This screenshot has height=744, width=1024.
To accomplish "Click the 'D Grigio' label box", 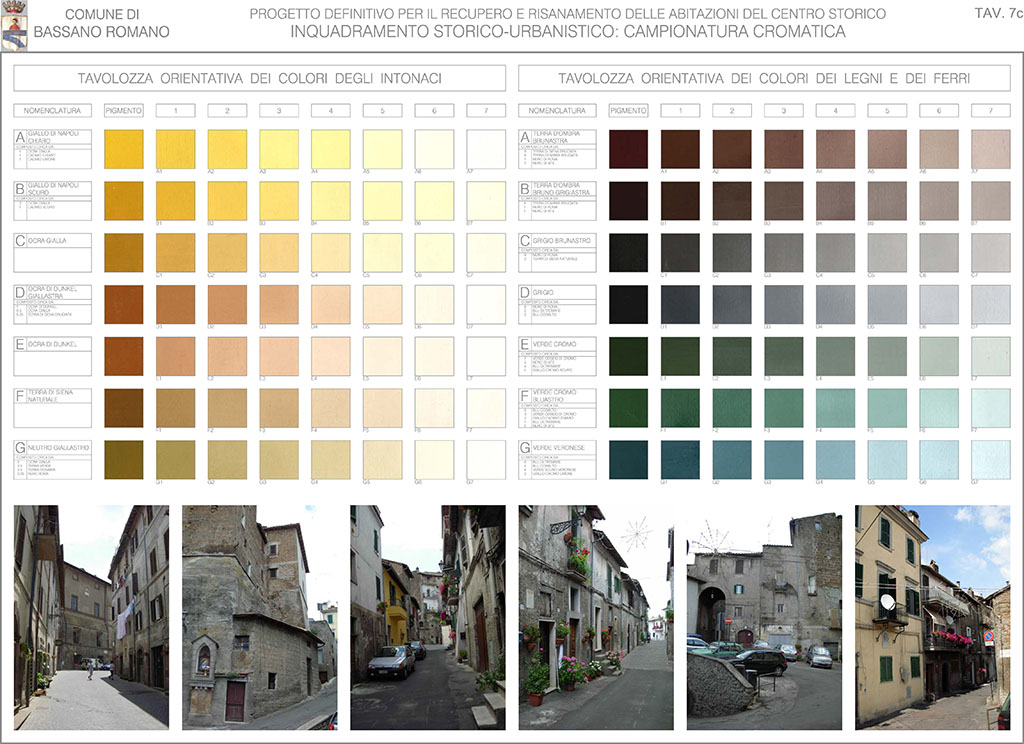I will pos(557,304).
